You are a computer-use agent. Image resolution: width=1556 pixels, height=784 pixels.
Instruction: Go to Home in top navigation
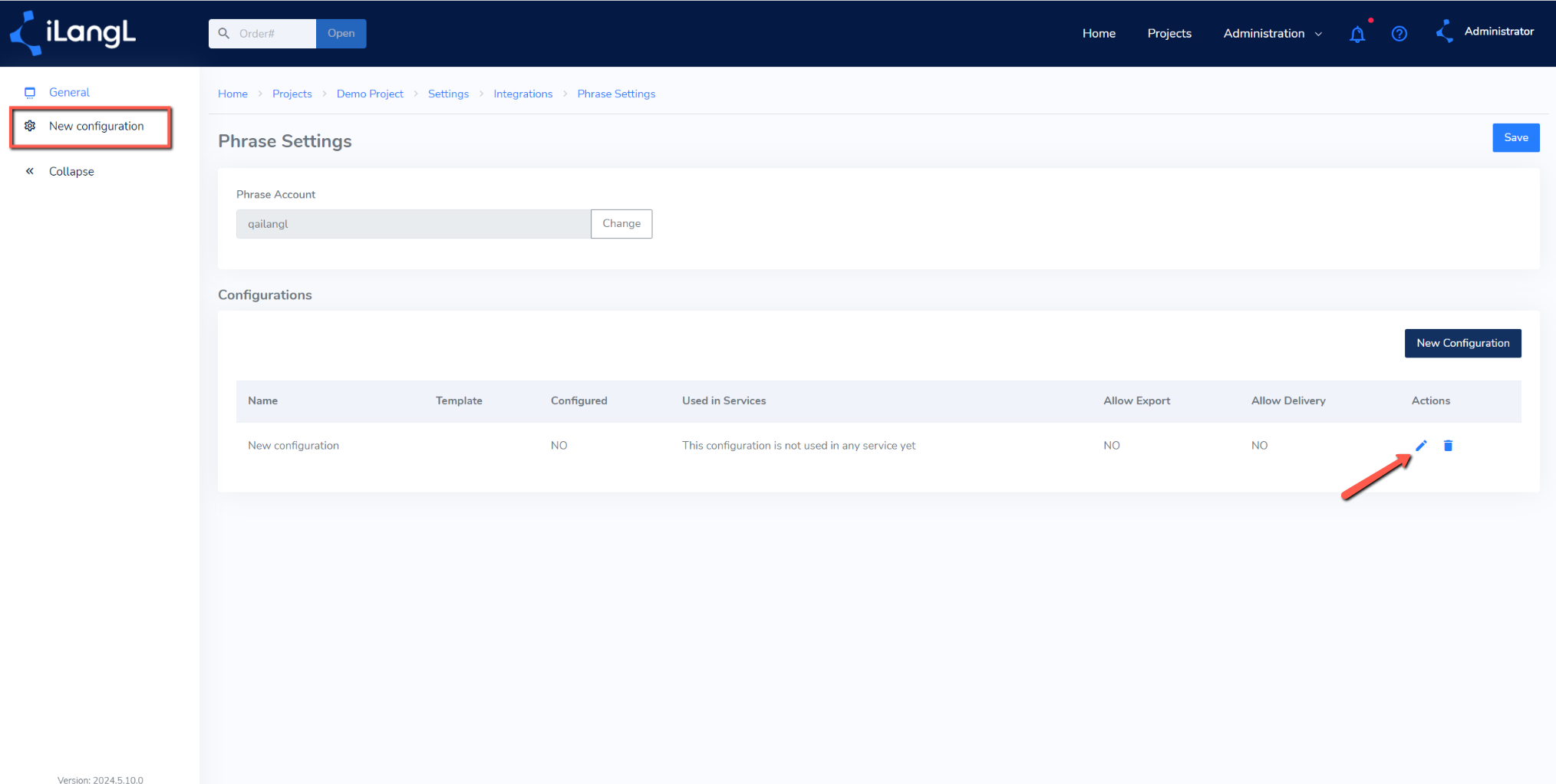[x=1099, y=33]
